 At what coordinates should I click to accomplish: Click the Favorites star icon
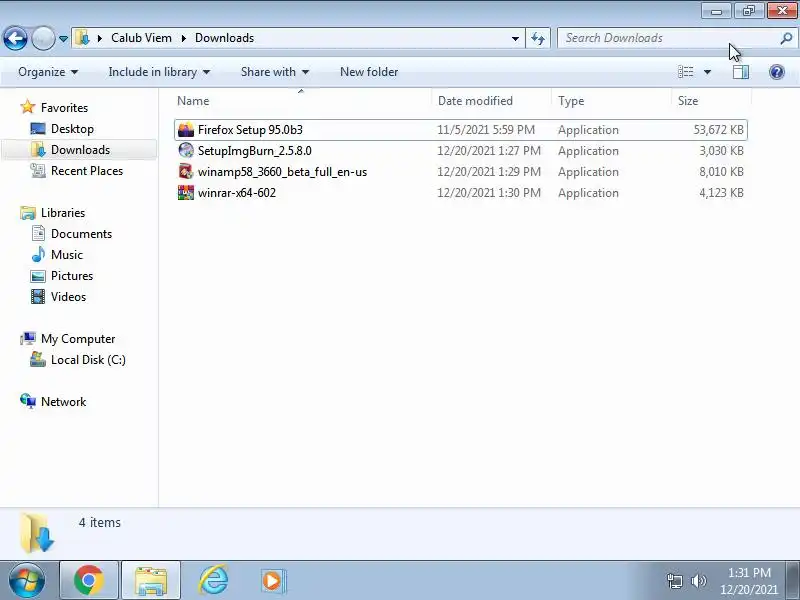coord(28,107)
